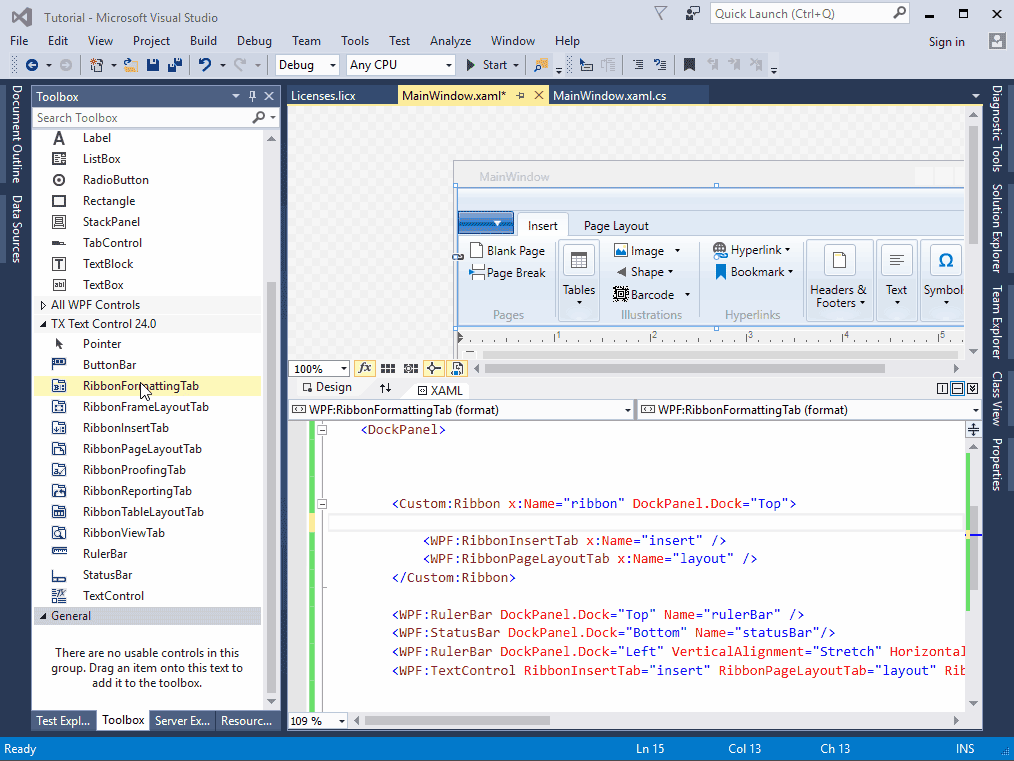Click the Open File folder icon

coord(132,65)
